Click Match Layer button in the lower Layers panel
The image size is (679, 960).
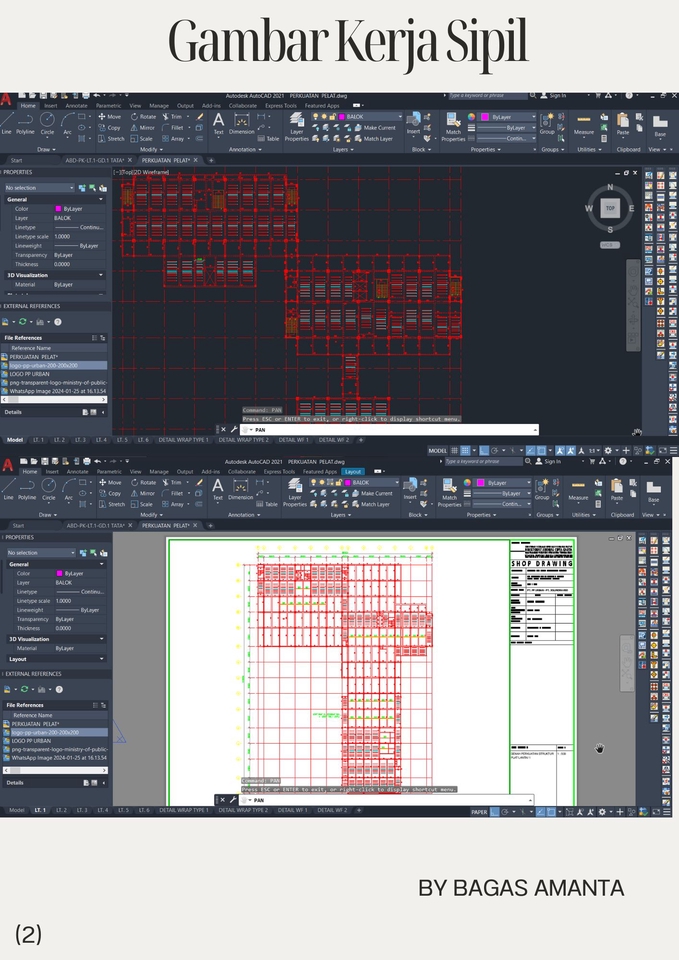click(x=375, y=504)
